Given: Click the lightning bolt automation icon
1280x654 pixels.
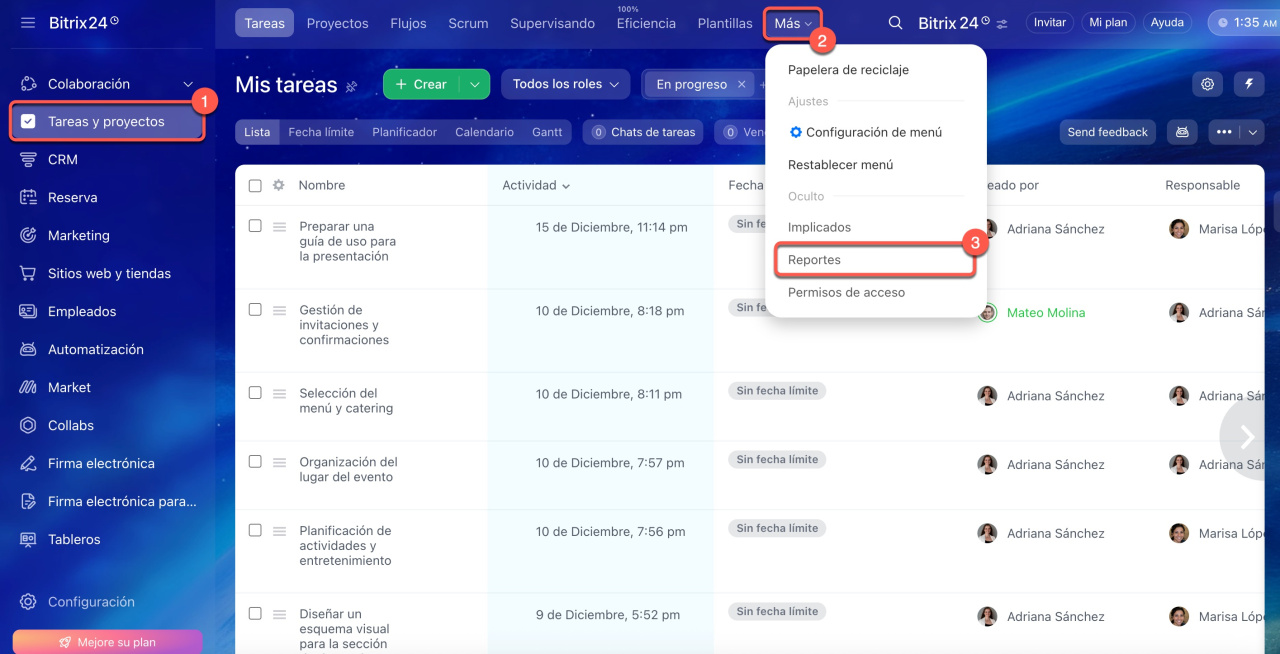Looking at the screenshot, I should pyautogui.click(x=1248, y=85).
